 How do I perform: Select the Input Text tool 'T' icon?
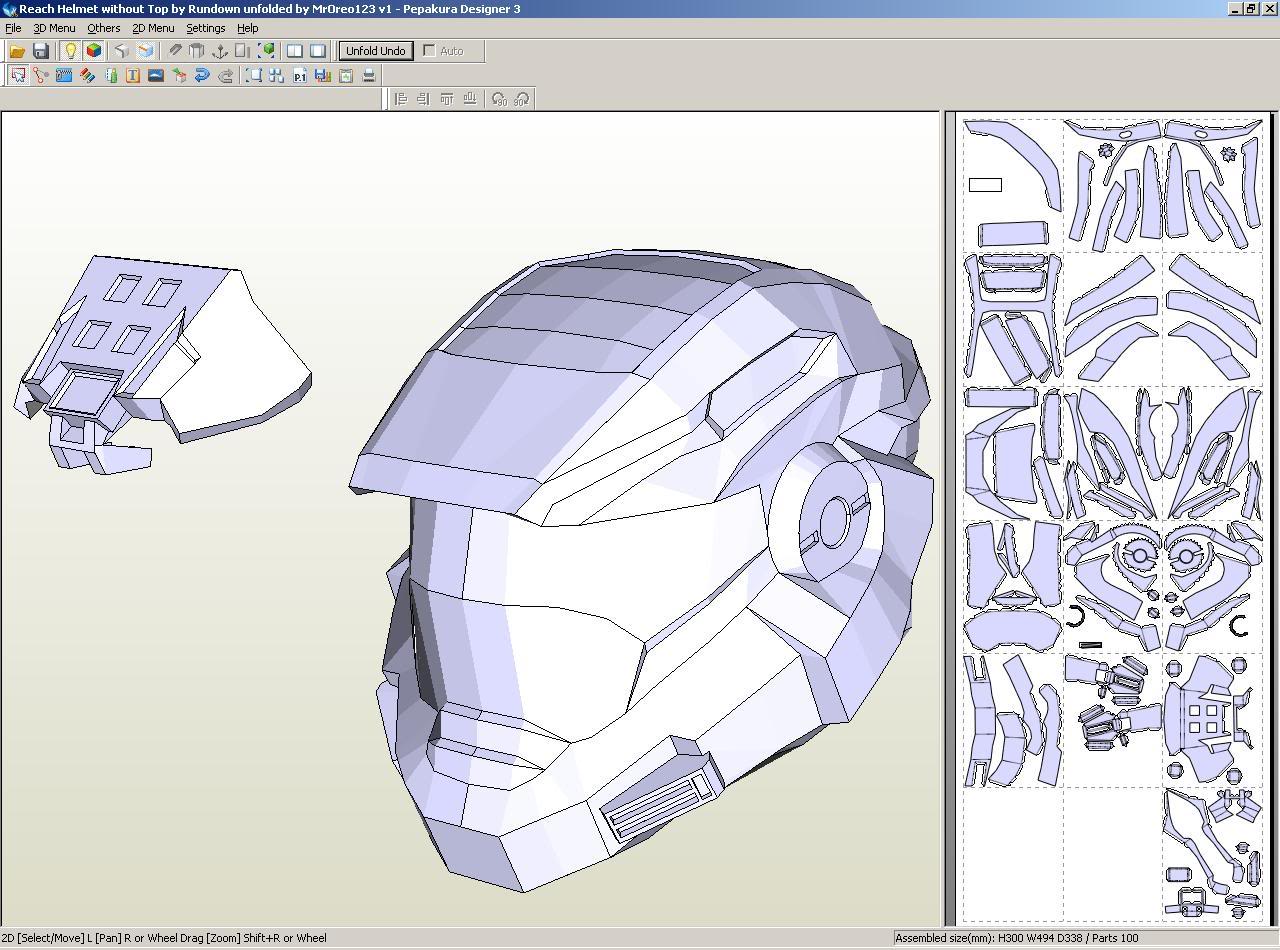click(x=133, y=75)
